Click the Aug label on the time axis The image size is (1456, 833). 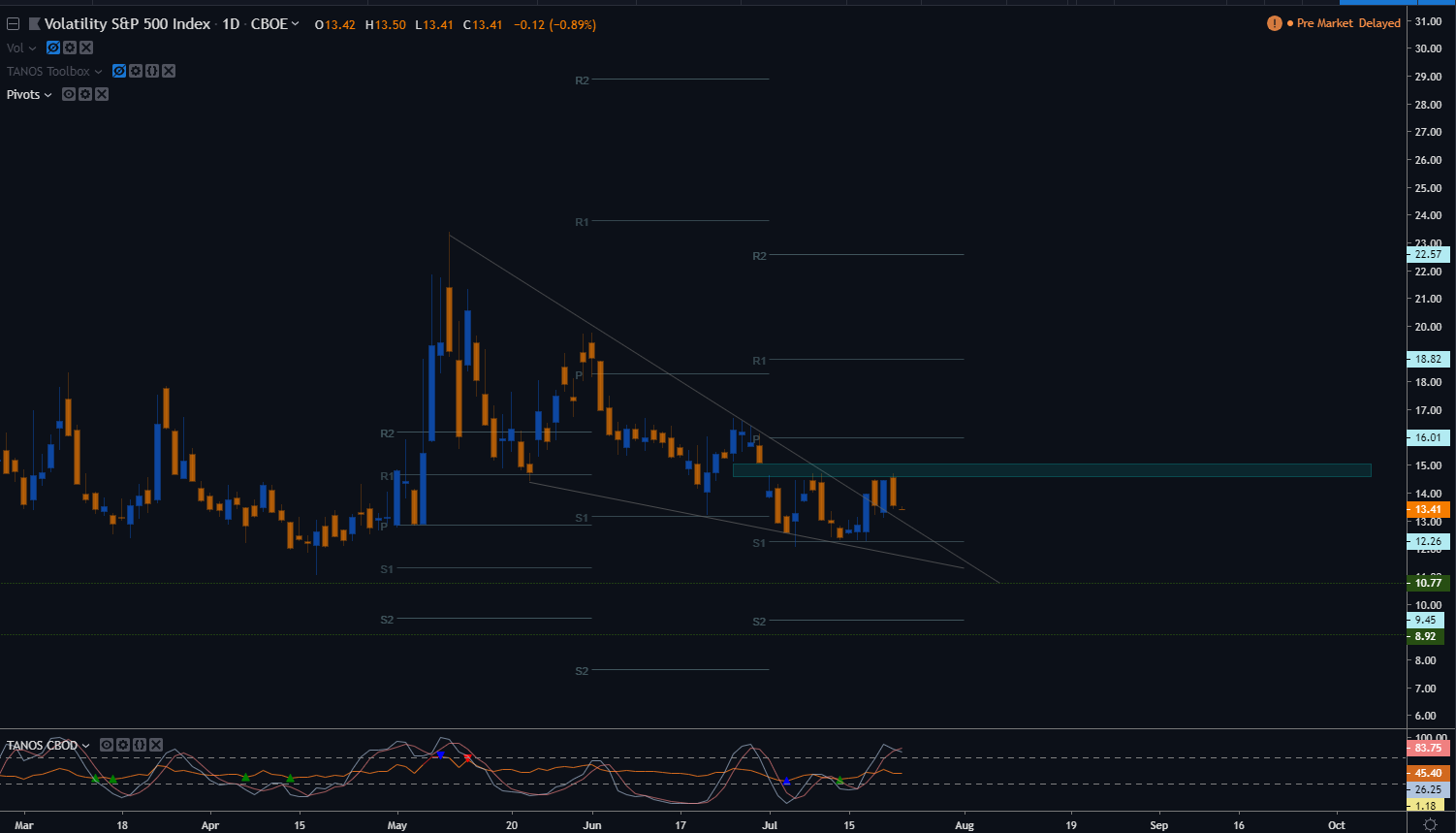[965, 825]
